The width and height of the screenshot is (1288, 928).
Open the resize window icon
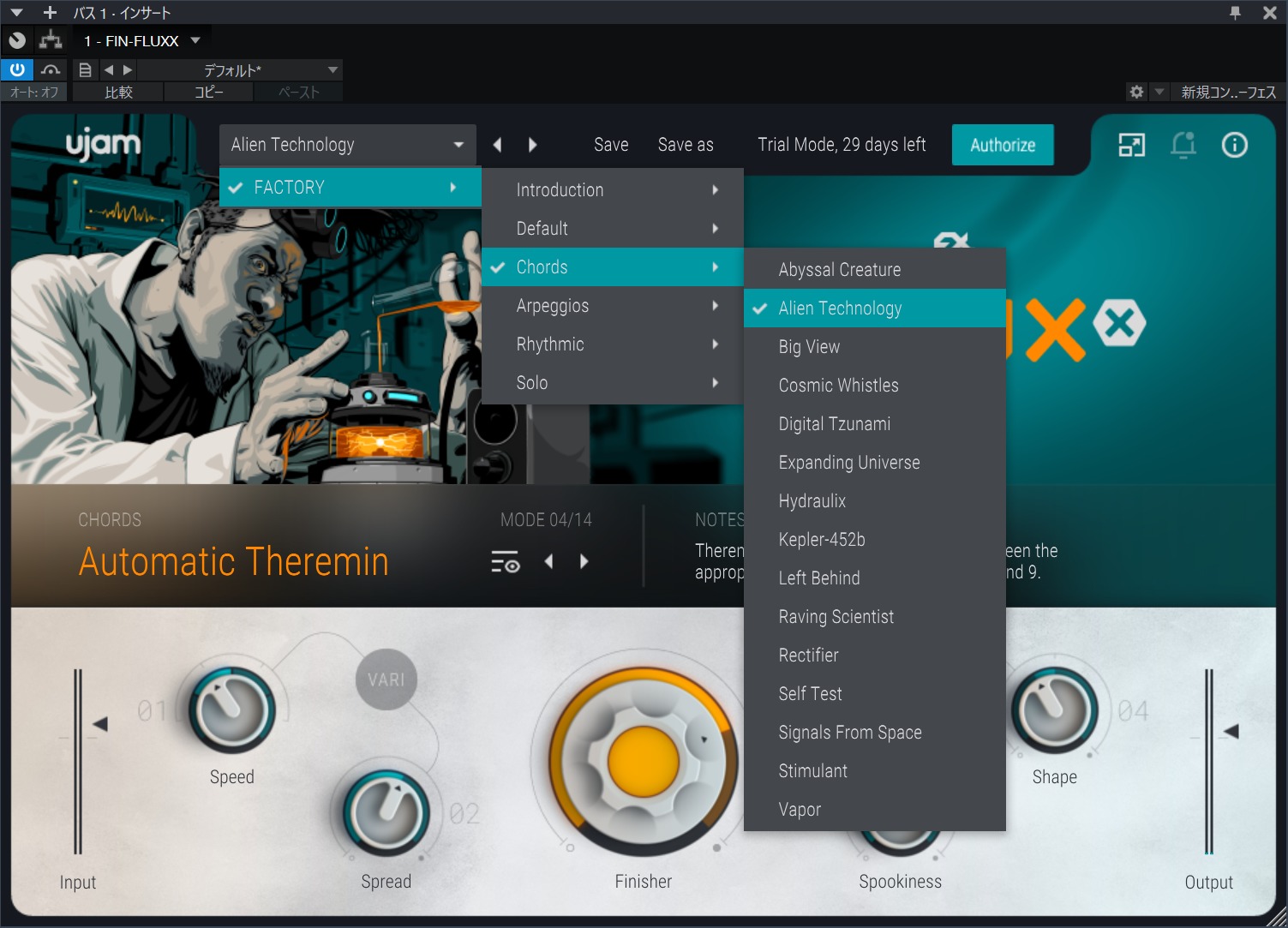(1131, 145)
